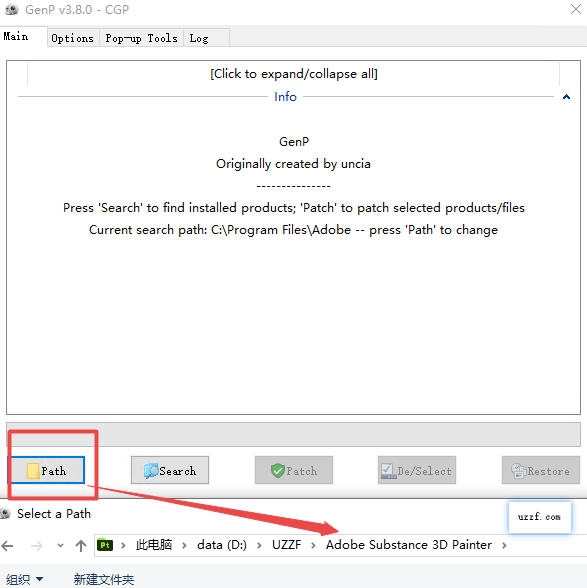This screenshot has width=587, height=588.
Task: Click the Path button with folder icon
Action: [47, 470]
